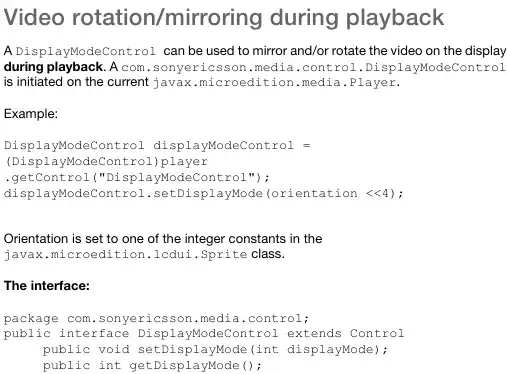Click the displayModeControl variable declaration line
Screen dimensions: 507x374
point(157,146)
